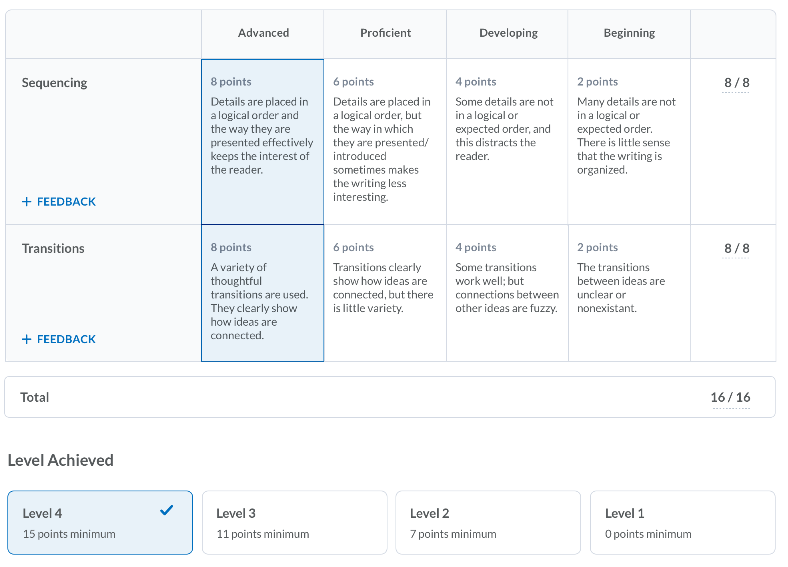Click the Advanced column header
This screenshot has height=567, width=788.
(x=263, y=33)
